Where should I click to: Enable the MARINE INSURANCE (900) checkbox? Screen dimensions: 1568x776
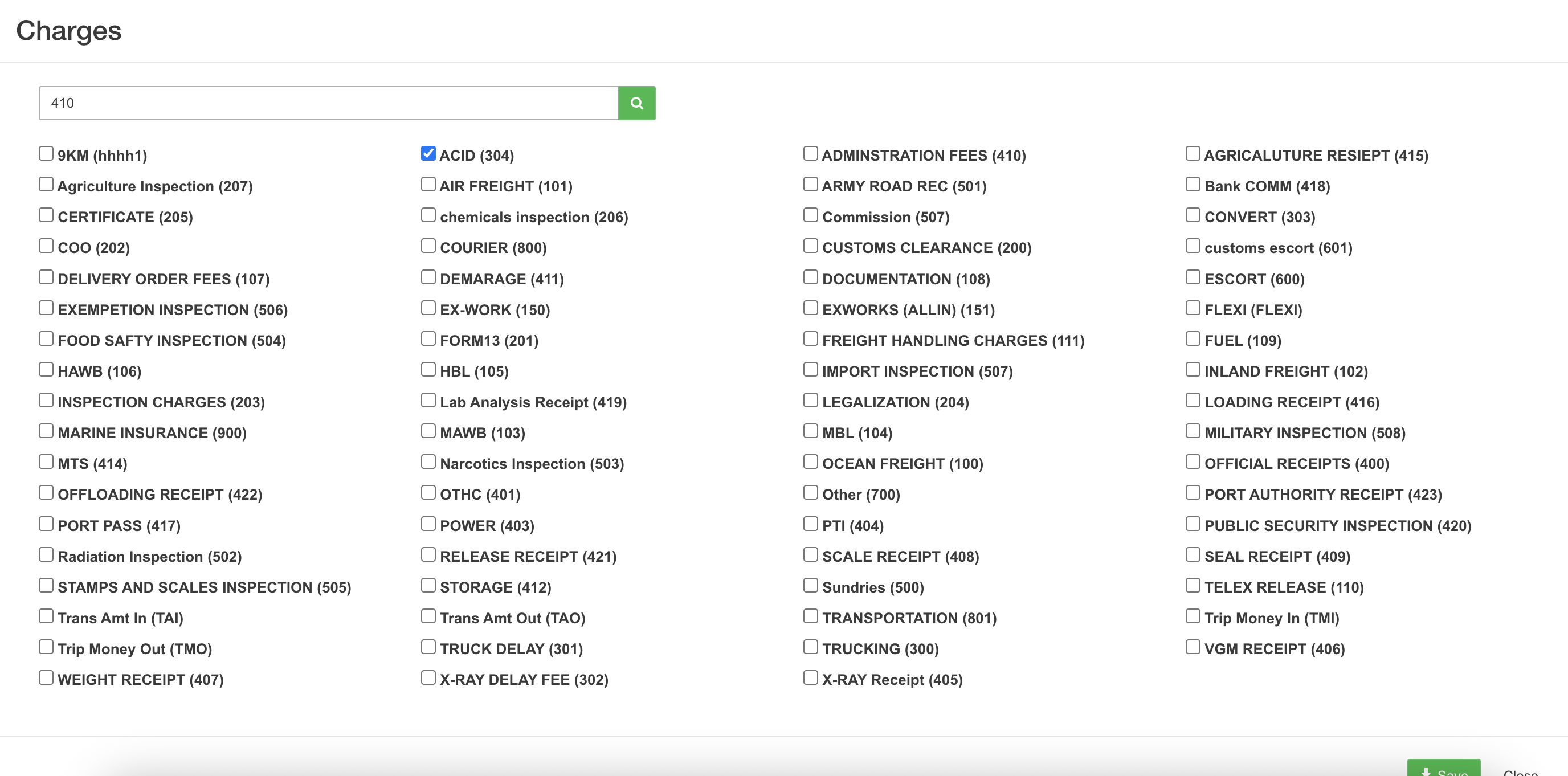[x=46, y=431]
